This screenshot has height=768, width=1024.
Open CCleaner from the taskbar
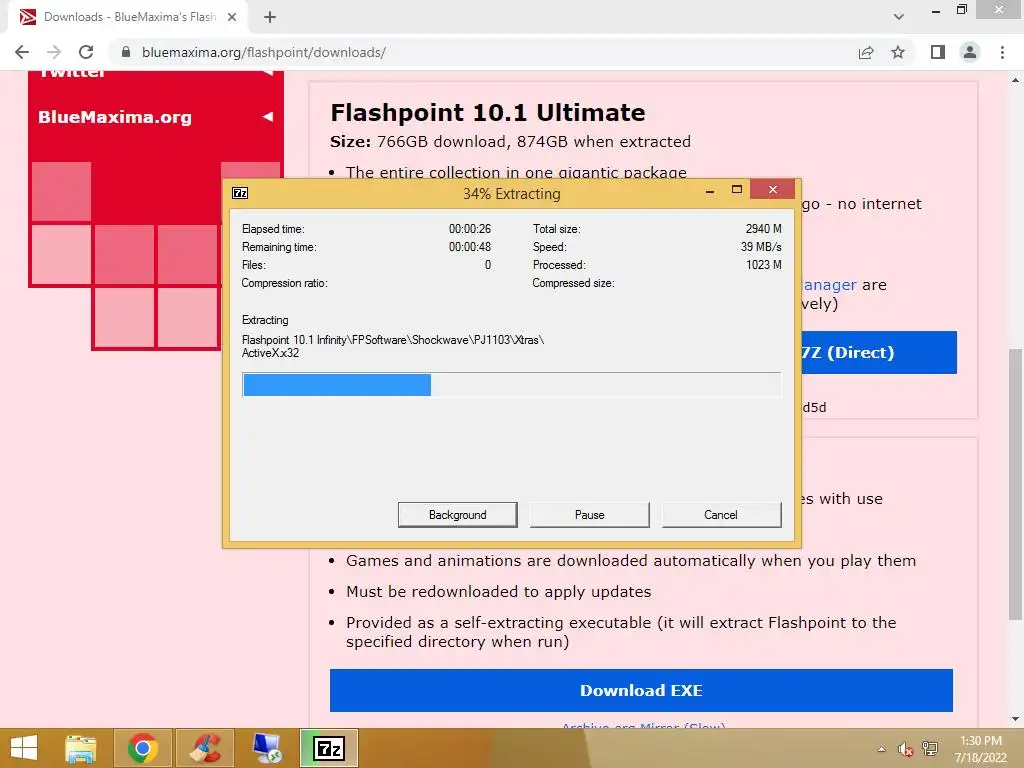(x=205, y=748)
